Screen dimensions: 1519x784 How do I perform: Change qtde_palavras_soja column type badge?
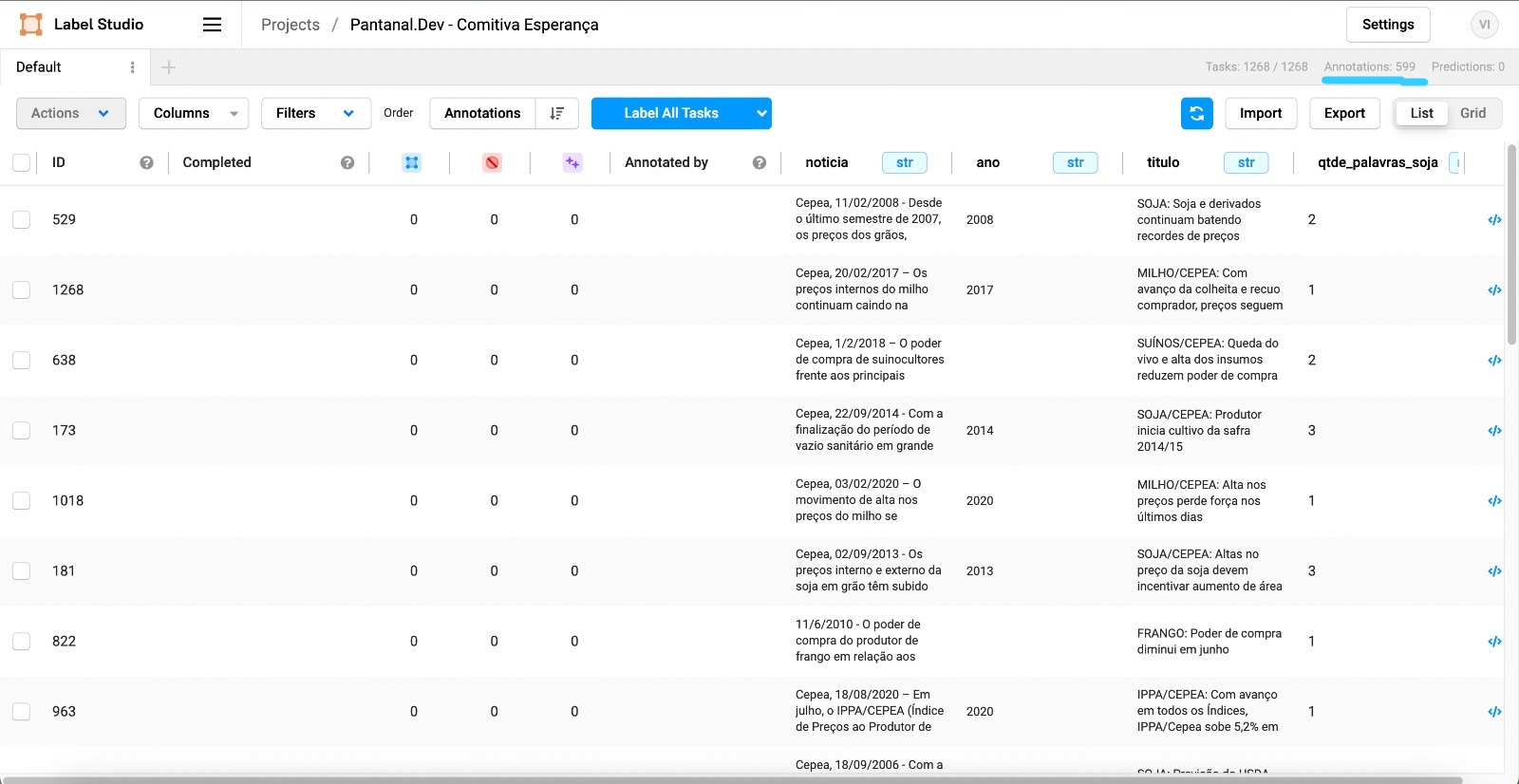click(1455, 162)
